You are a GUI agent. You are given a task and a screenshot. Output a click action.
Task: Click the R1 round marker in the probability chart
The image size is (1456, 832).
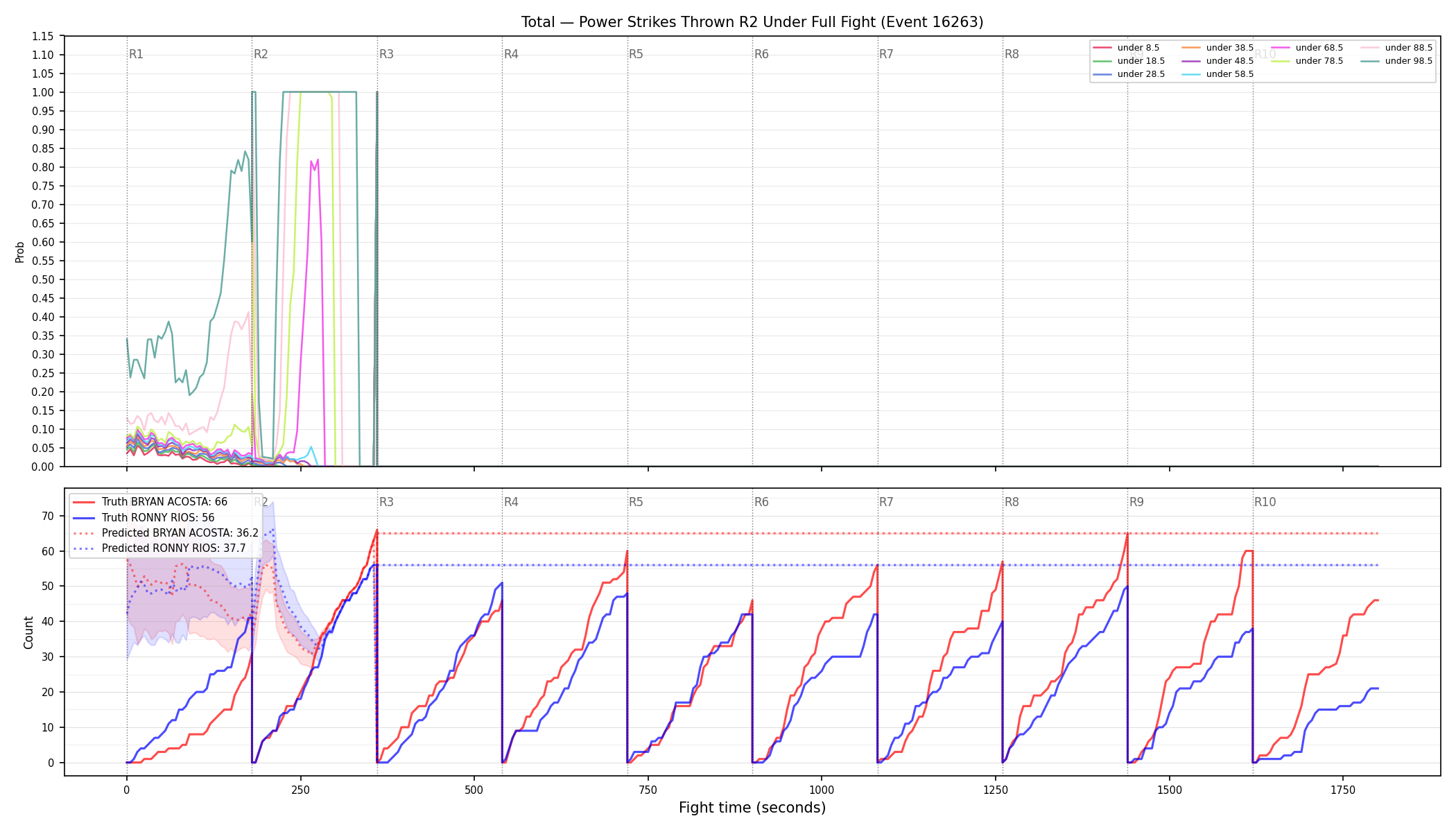[x=136, y=54]
